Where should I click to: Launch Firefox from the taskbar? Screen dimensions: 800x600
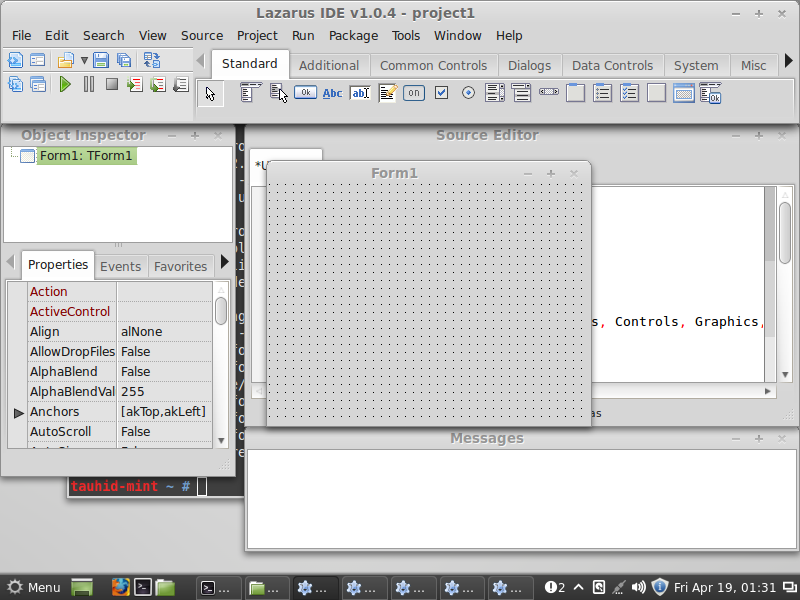tap(120, 587)
